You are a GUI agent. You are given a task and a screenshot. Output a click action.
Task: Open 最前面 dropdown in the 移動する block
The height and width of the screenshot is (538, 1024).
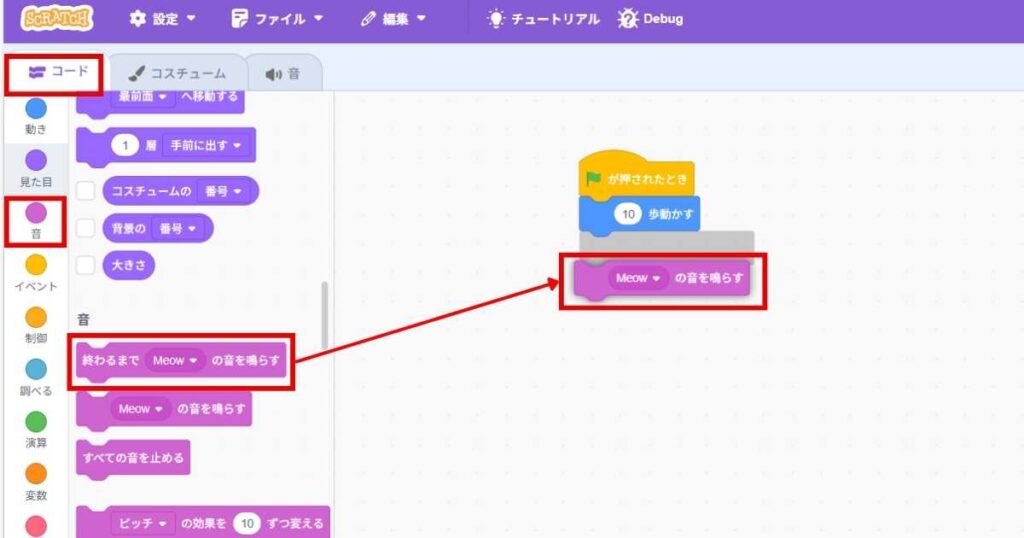tap(143, 97)
